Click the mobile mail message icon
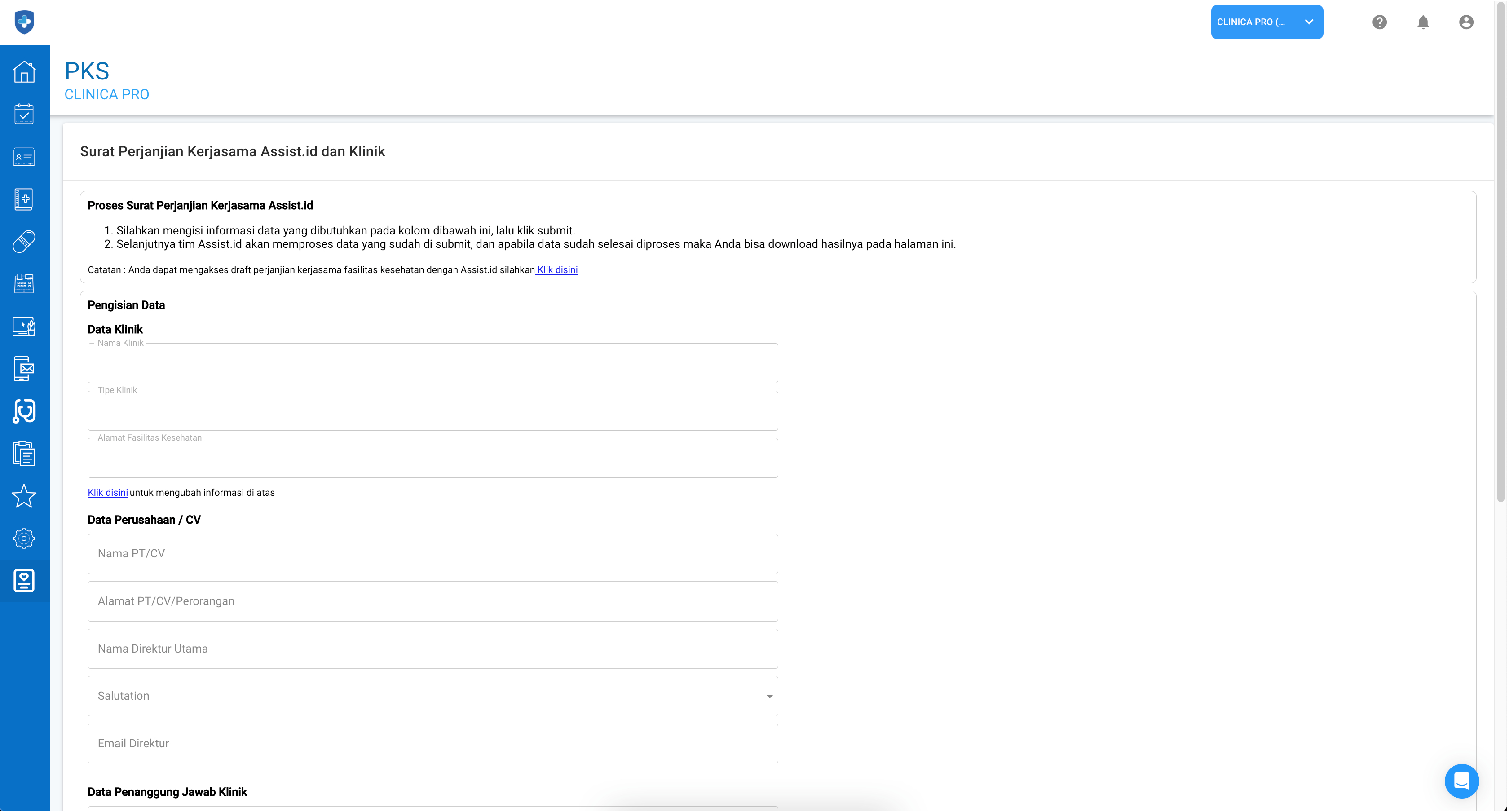This screenshot has height=812, width=1509. (24, 369)
